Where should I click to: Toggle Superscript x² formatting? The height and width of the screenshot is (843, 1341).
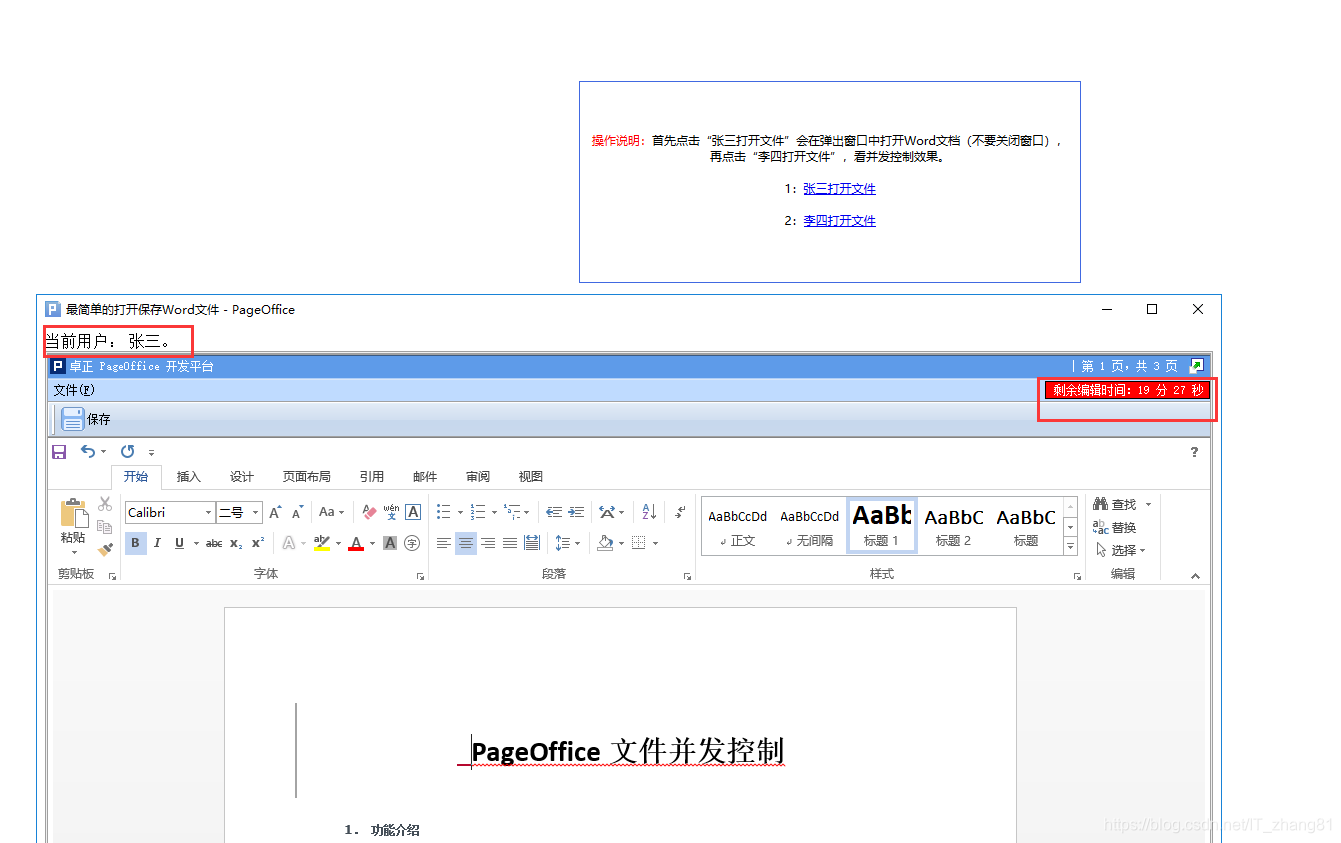[258, 543]
